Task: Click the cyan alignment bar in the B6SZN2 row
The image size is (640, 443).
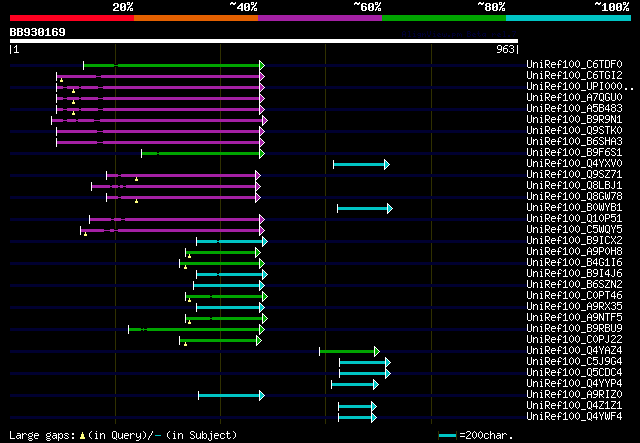Action: coord(229,285)
